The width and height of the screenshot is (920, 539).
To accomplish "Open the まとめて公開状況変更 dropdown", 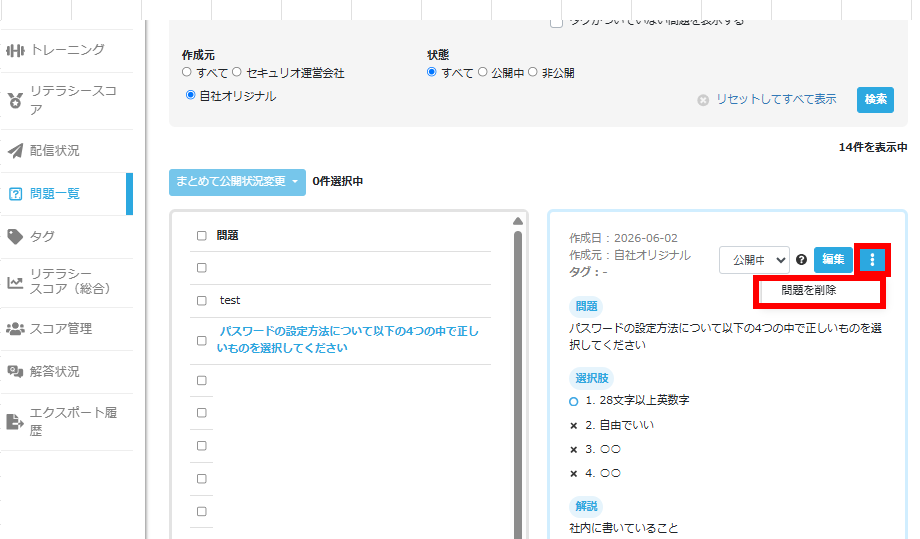I will pyautogui.click(x=237, y=182).
